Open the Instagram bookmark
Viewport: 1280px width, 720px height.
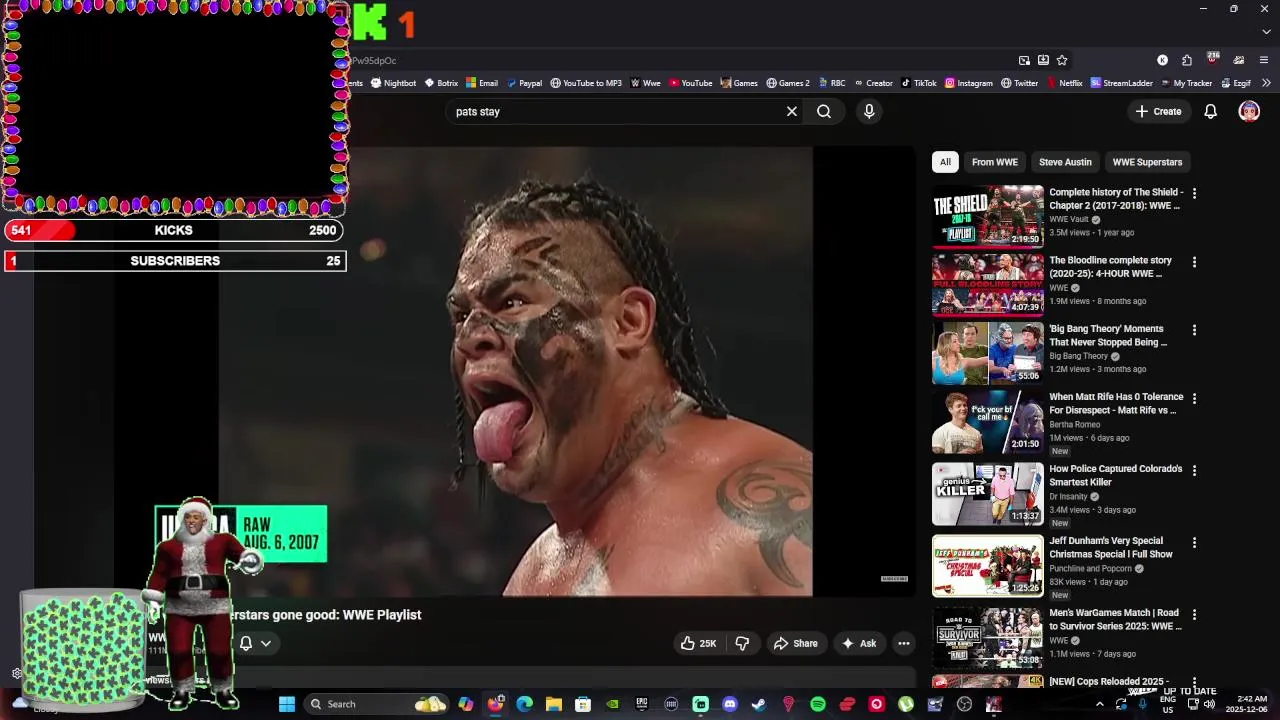tap(969, 83)
